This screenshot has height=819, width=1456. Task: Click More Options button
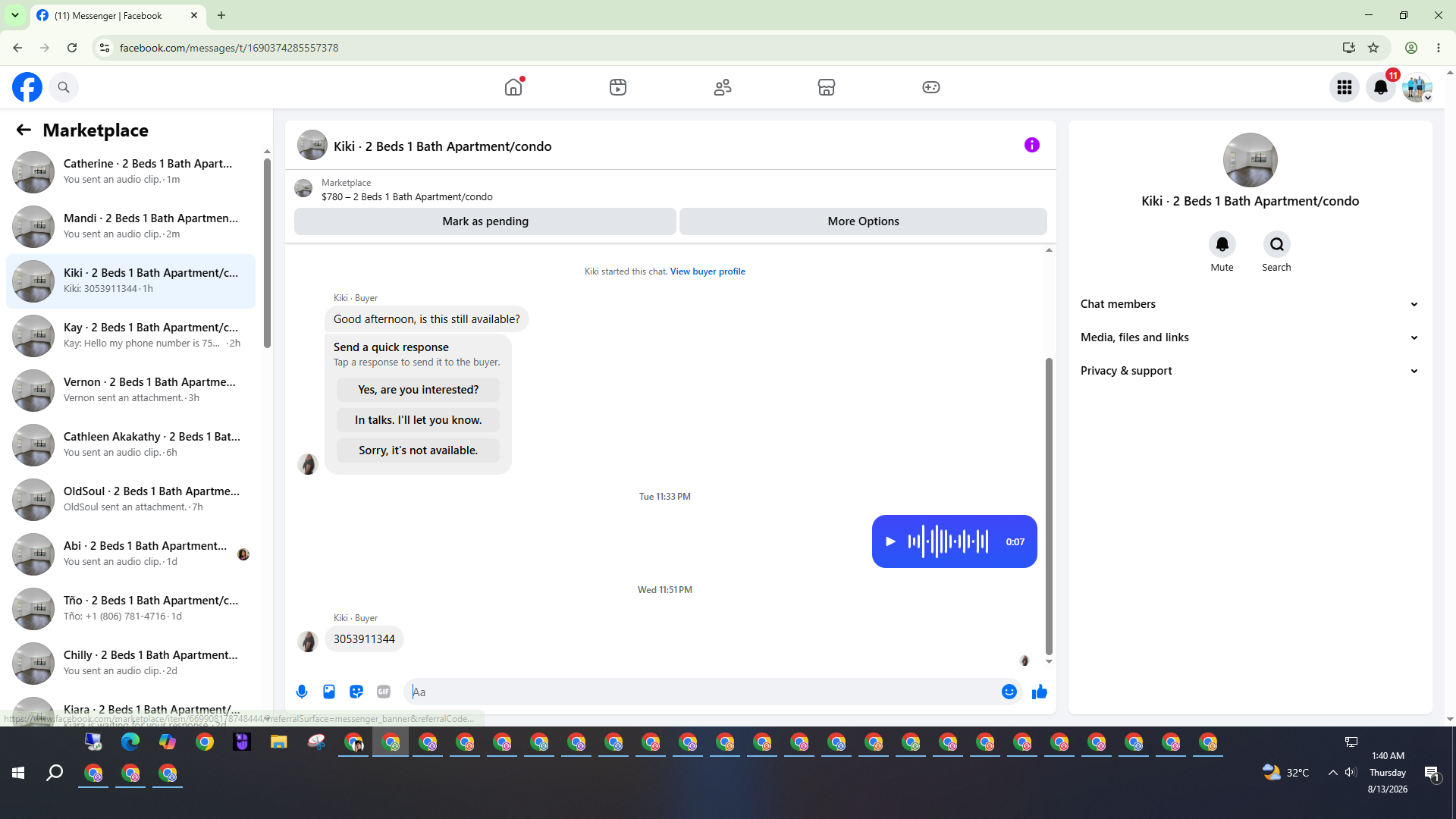tap(863, 221)
